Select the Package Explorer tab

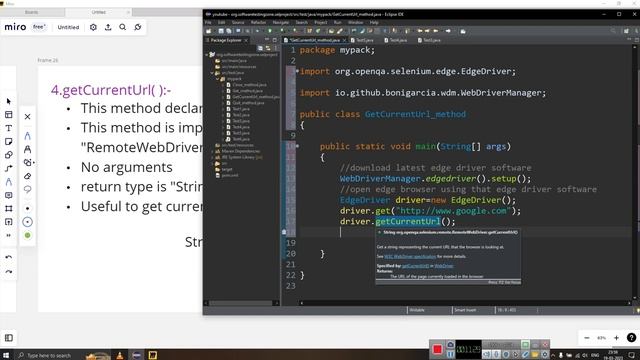pos(226,40)
